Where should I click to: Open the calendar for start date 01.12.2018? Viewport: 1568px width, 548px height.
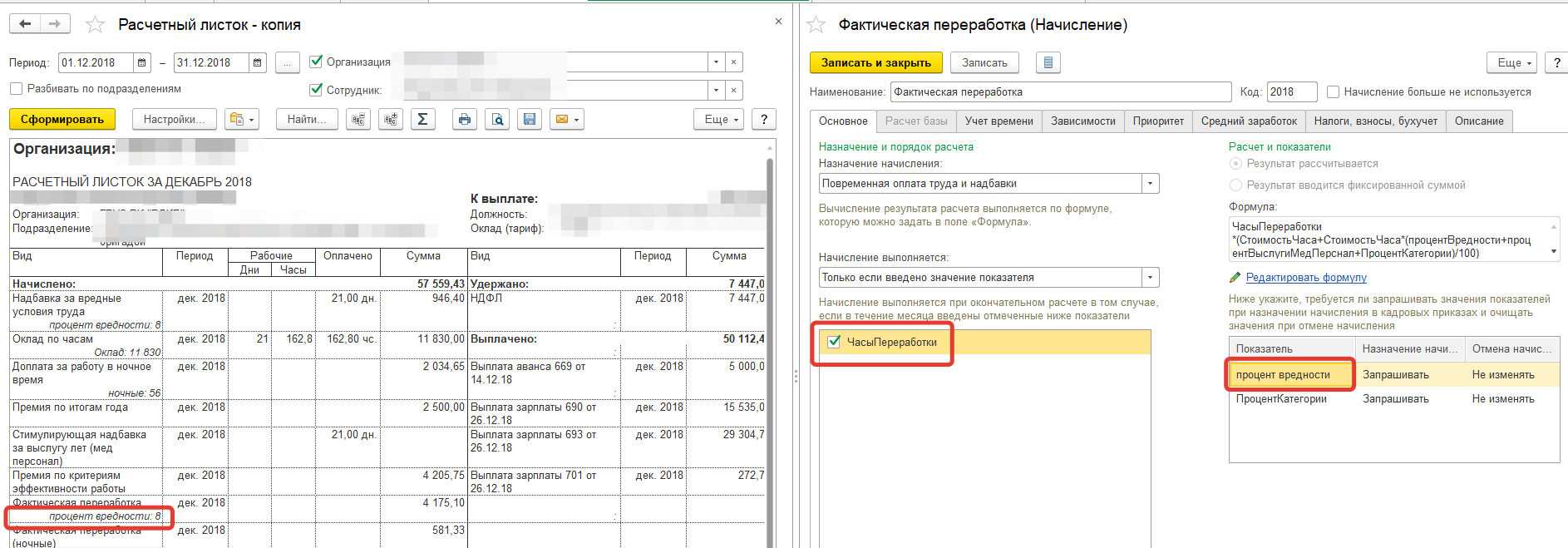pos(142,62)
